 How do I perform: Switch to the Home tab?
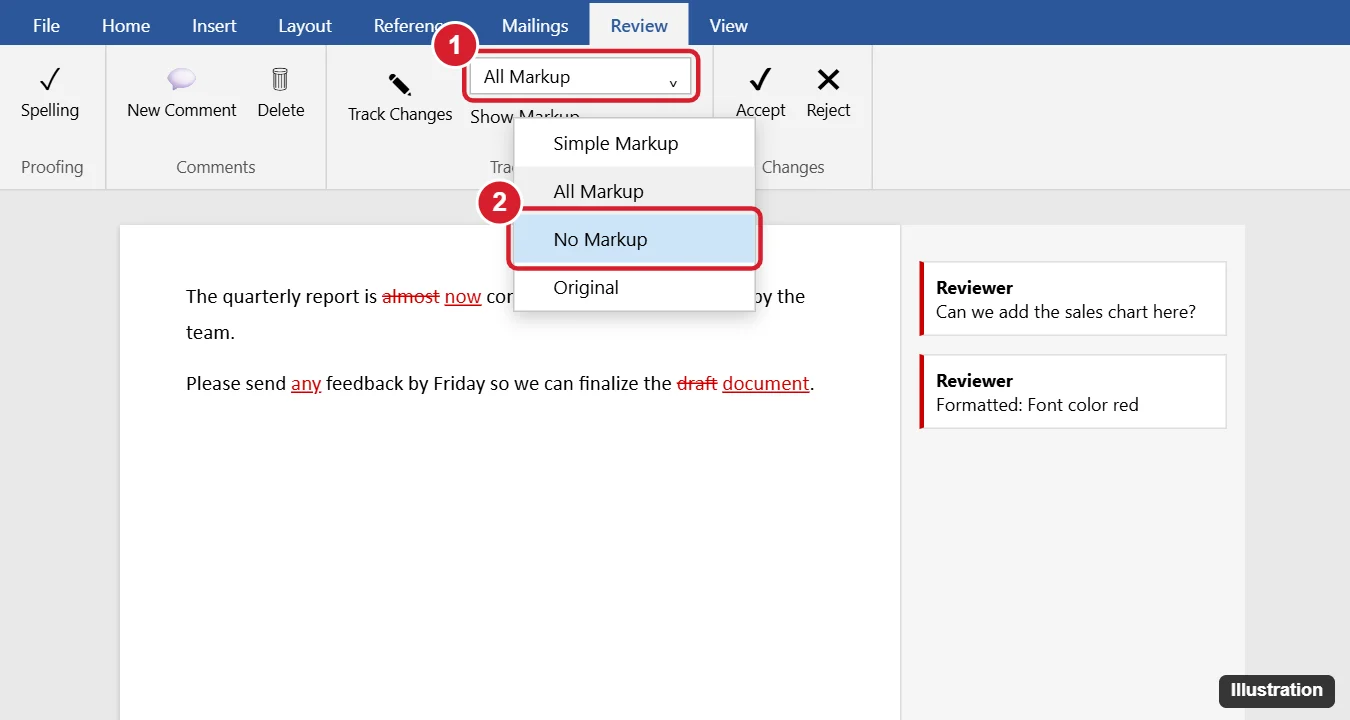[x=126, y=26]
